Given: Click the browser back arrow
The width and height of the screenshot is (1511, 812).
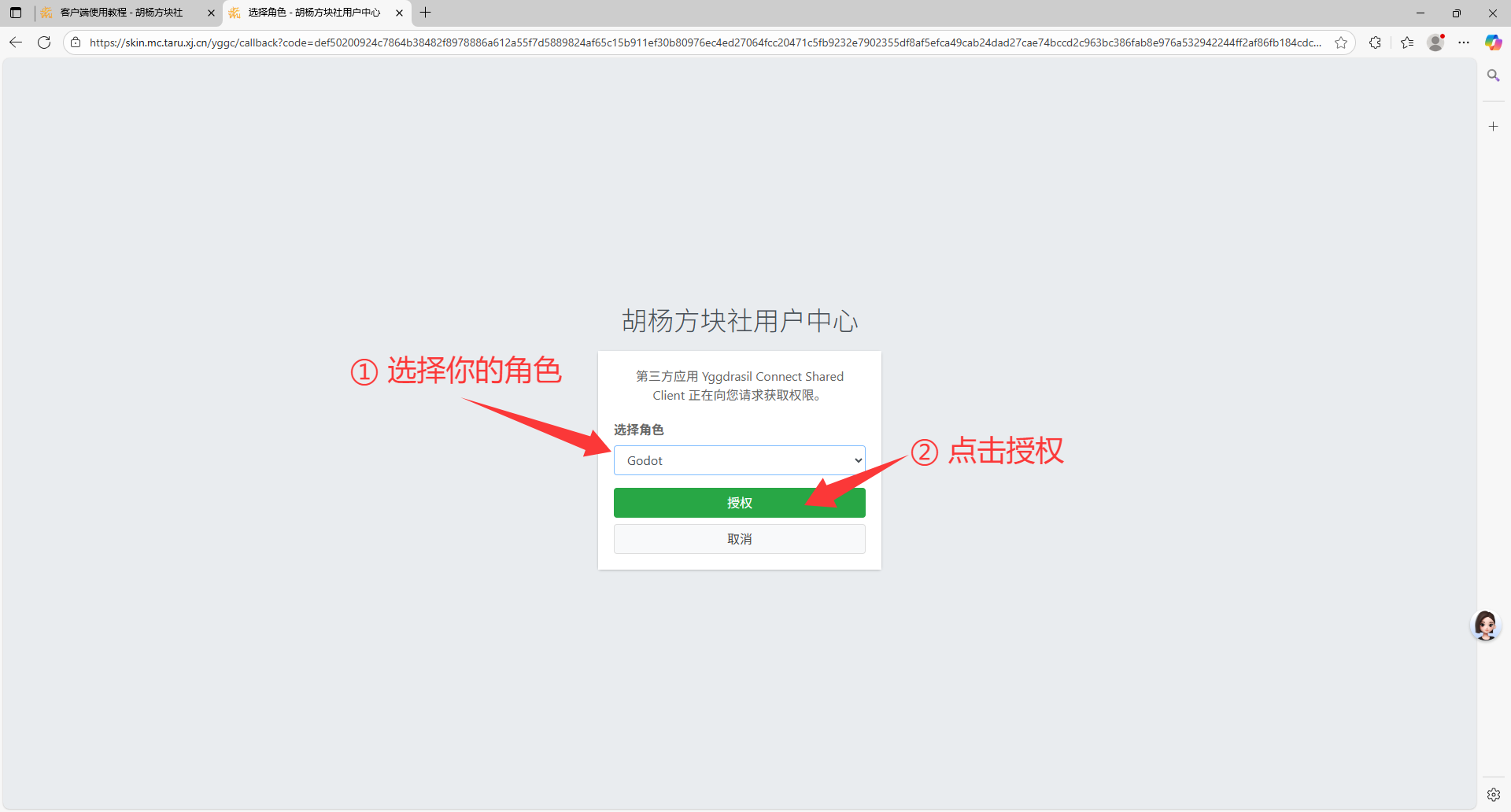Looking at the screenshot, I should click(16, 42).
